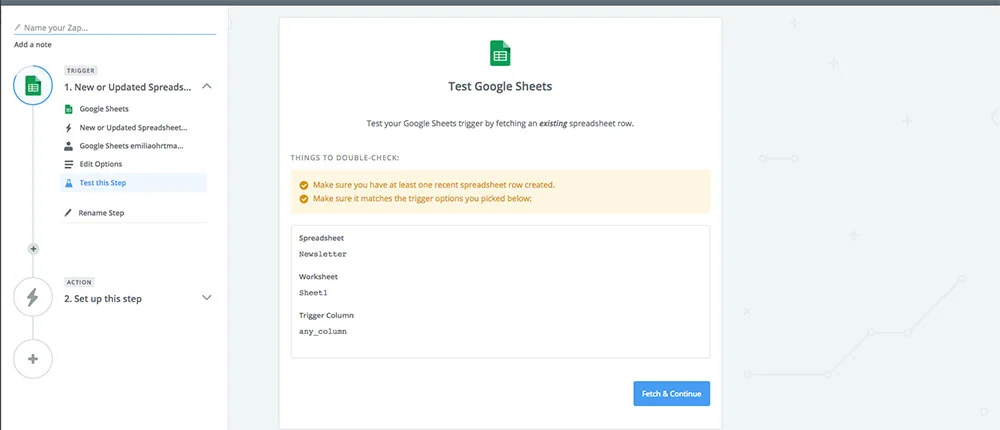The width and height of the screenshot is (1000, 430).
Task: Click the any_column trigger column value
Action: [323, 332]
